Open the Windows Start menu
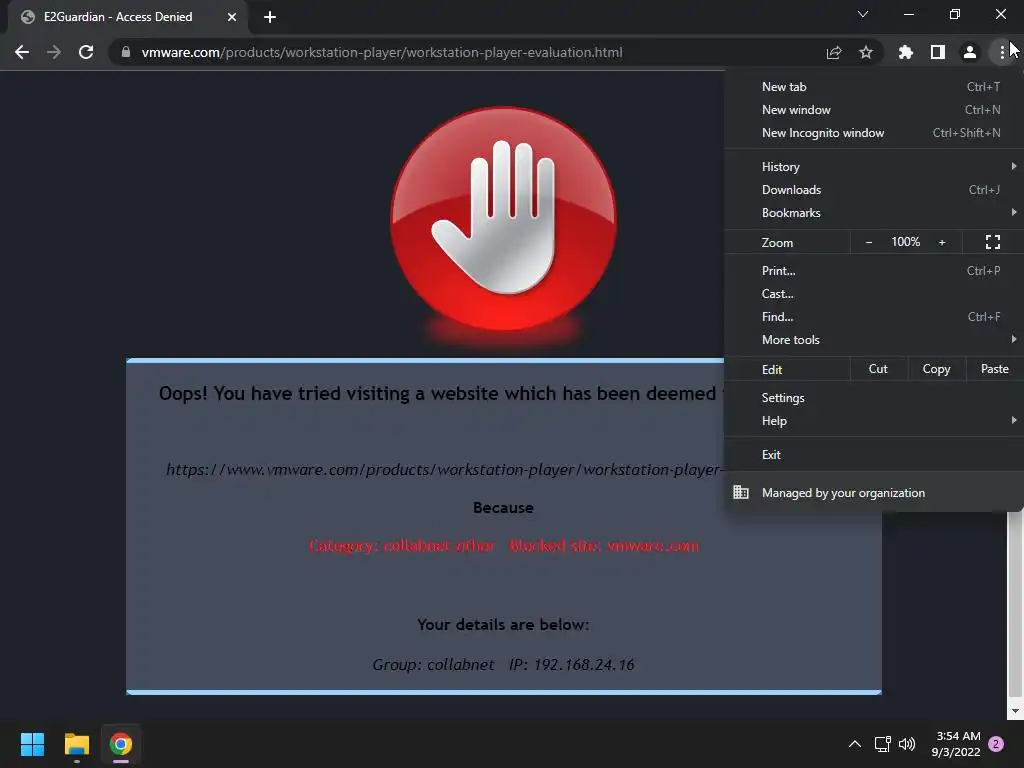1024x768 pixels. [32, 744]
